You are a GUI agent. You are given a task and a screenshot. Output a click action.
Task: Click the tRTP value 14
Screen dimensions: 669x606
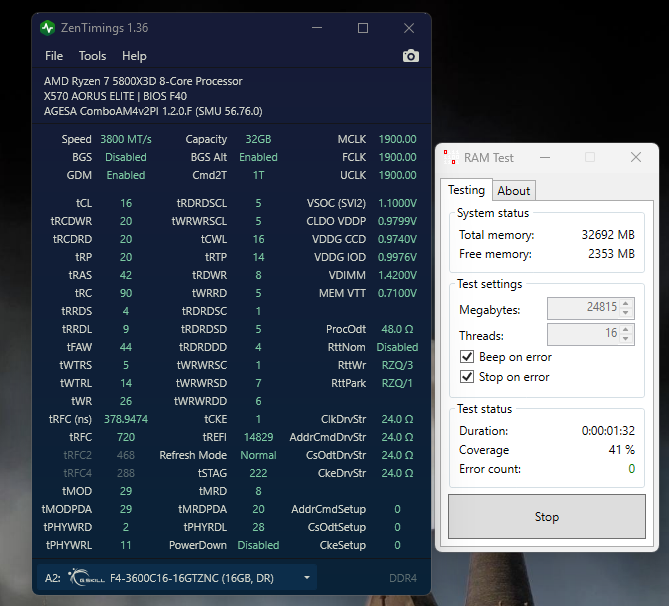point(258,257)
